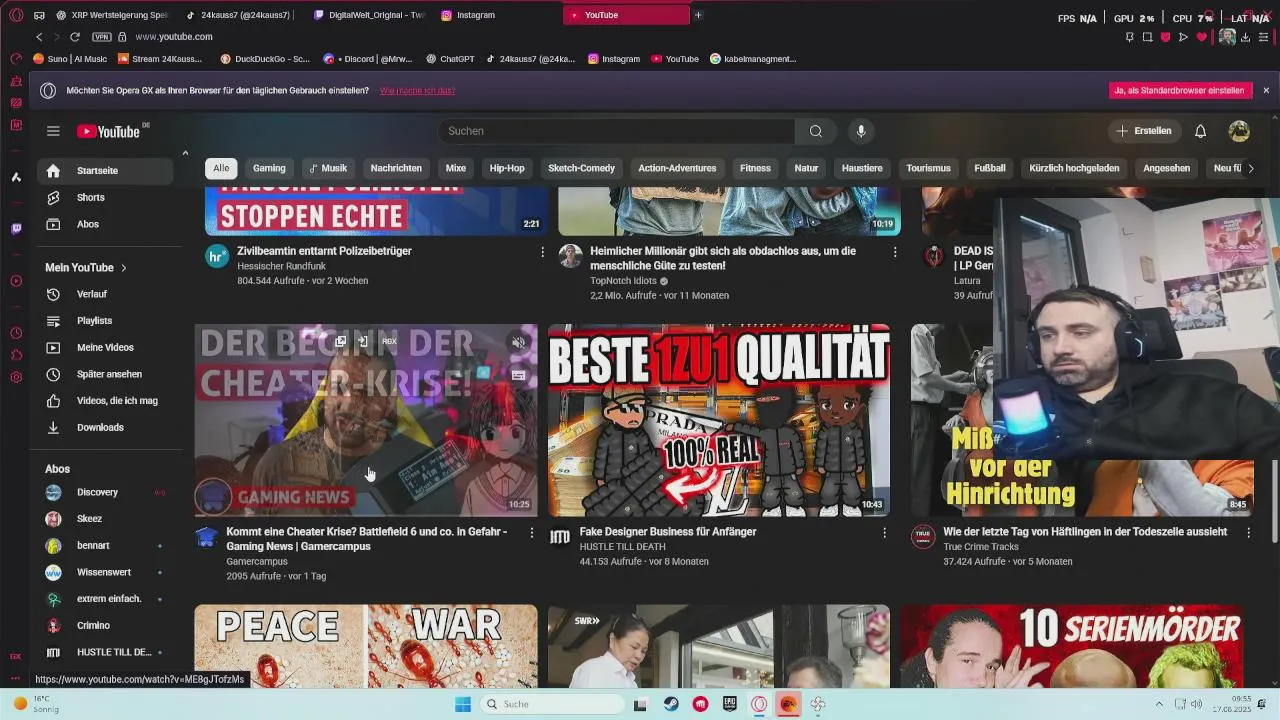The height and width of the screenshot is (720, 1280).
Task: Open the YouTube account avatar menu
Action: click(1239, 131)
